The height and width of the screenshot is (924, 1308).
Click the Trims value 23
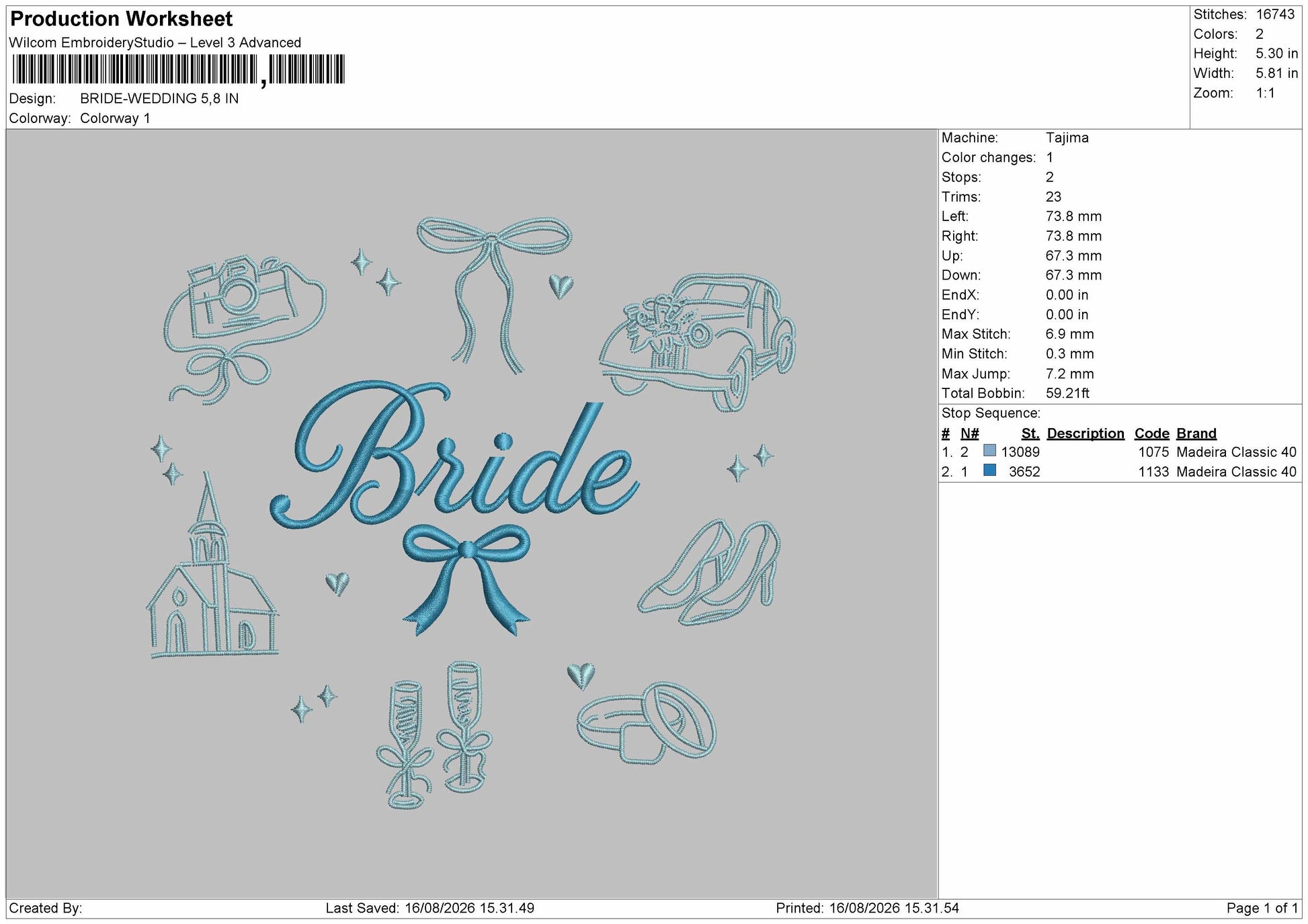(x=1053, y=196)
